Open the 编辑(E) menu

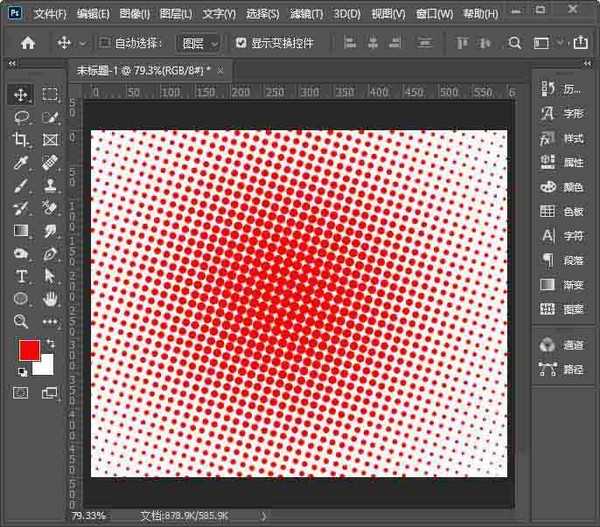pyautogui.click(x=93, y=14)
